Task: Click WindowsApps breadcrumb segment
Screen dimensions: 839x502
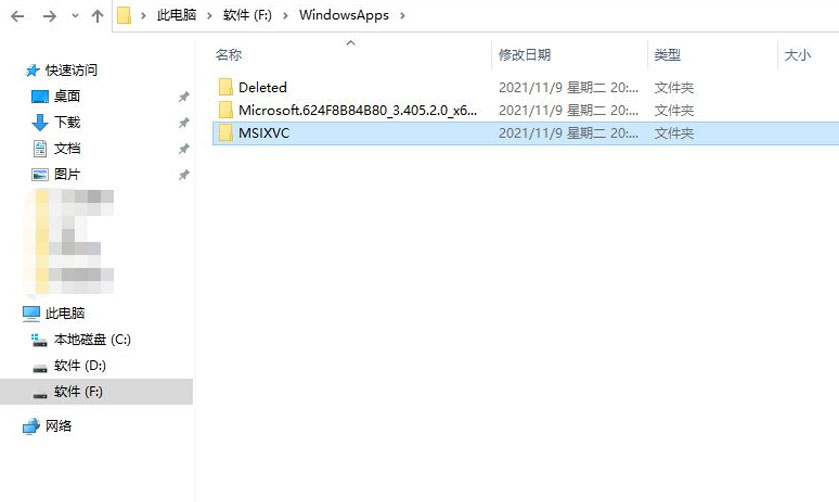Action: 344,16
